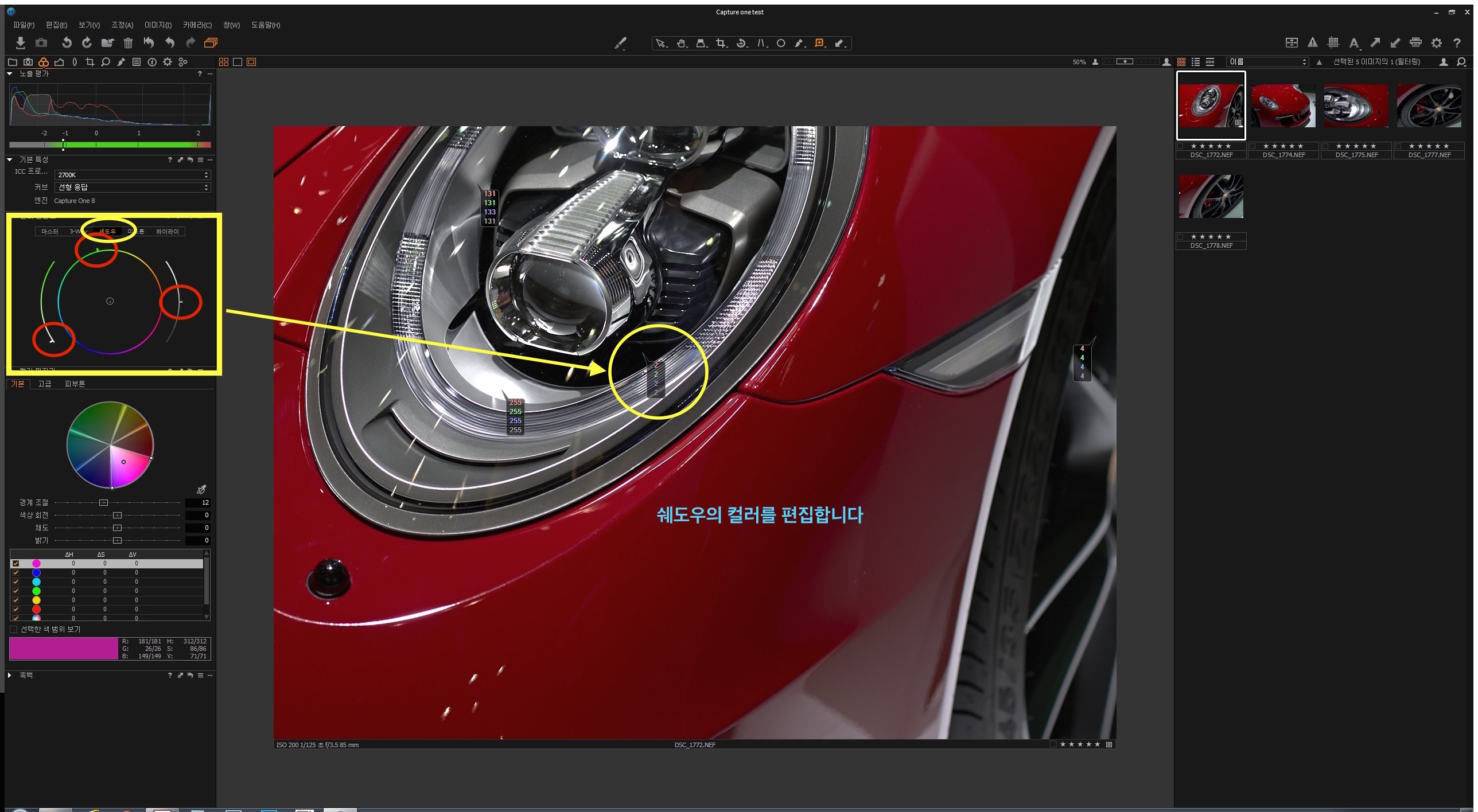Screen dimensions: 1478x812
Task: Click the Import images download icon
Action: coord(21,42)
